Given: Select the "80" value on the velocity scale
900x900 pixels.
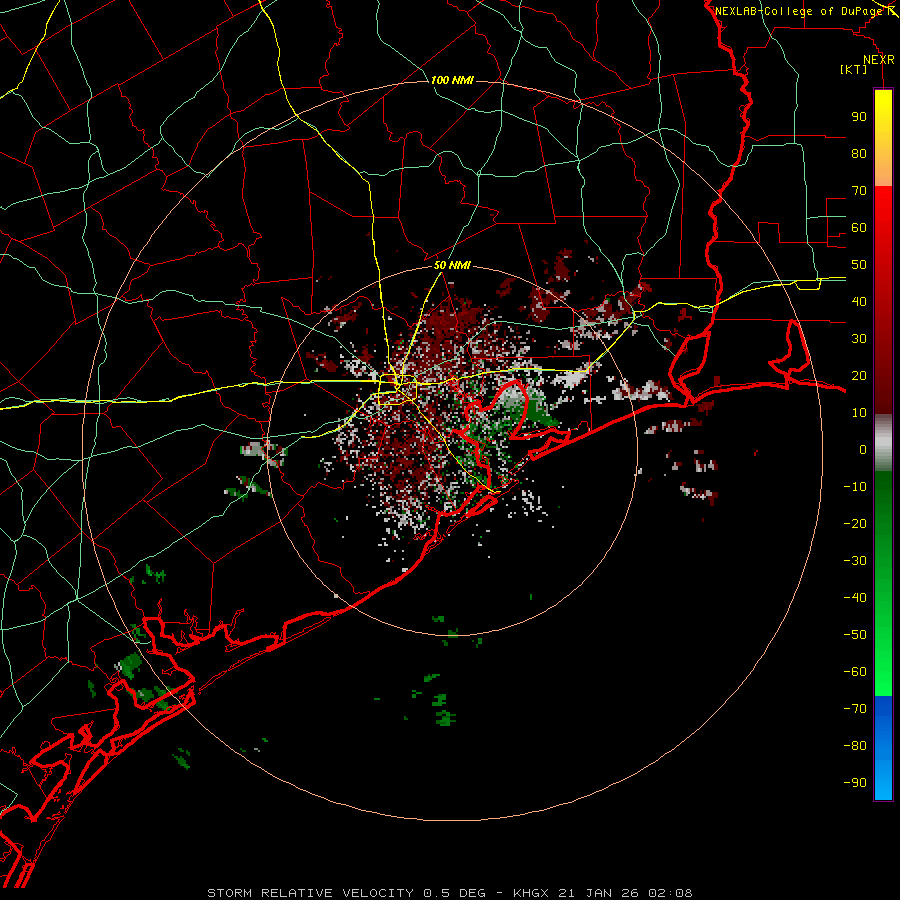Looking at the screenshot, I should pos(859,153).
